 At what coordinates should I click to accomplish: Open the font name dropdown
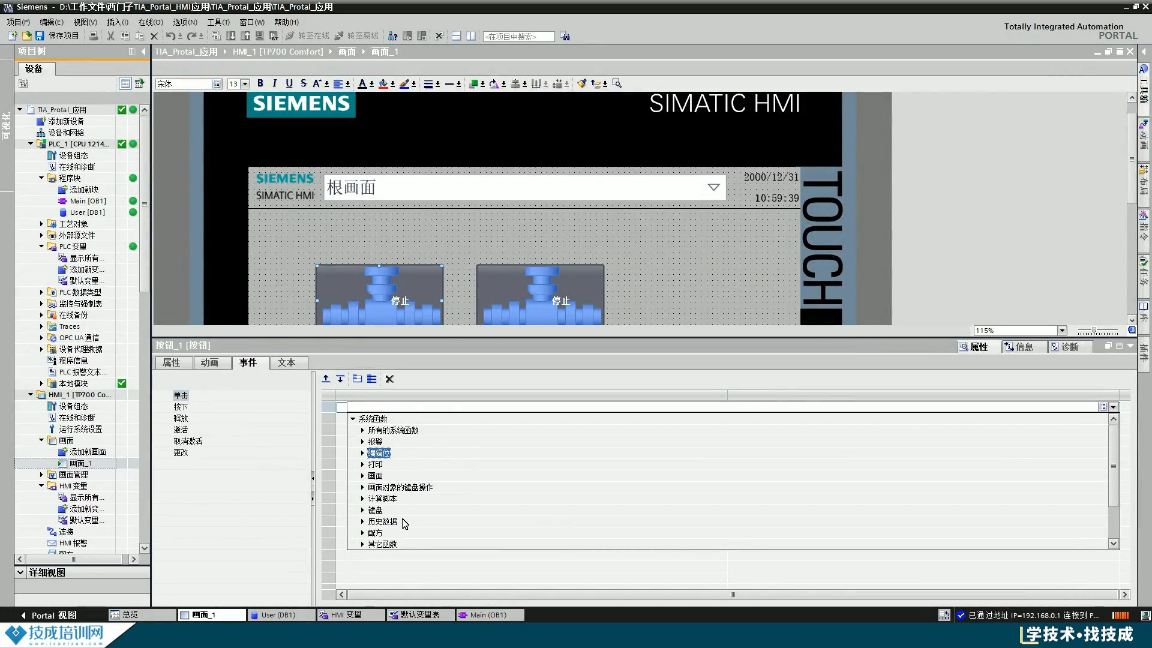point(217,84)
